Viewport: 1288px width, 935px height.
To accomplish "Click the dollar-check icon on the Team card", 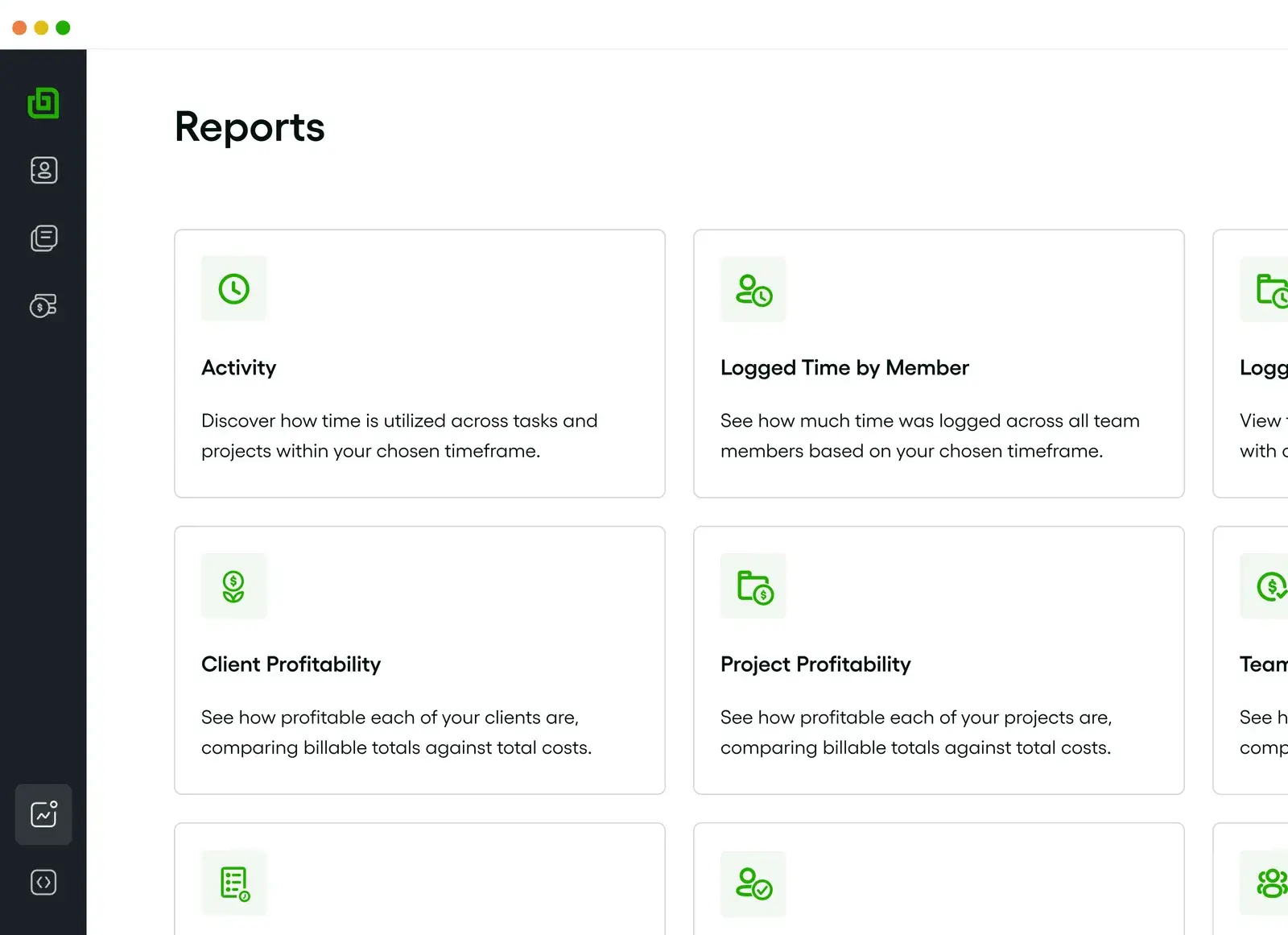I will pyautogui.click(x=1272, y=585).
